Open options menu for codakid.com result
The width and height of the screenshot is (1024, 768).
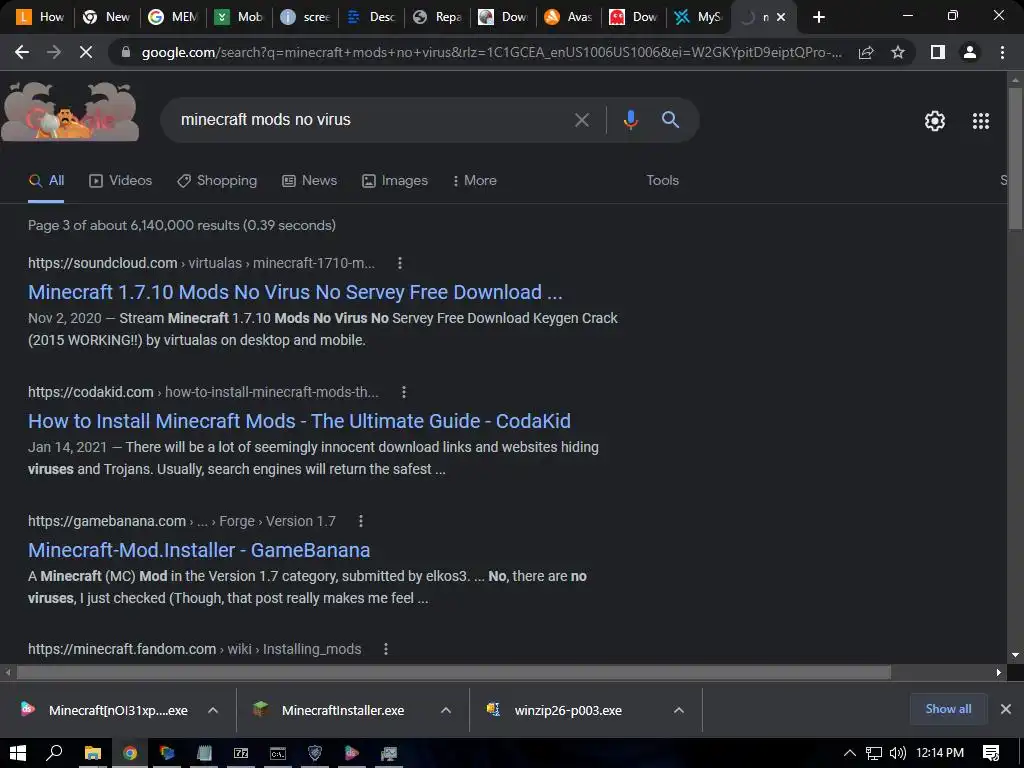click(404, 392)
